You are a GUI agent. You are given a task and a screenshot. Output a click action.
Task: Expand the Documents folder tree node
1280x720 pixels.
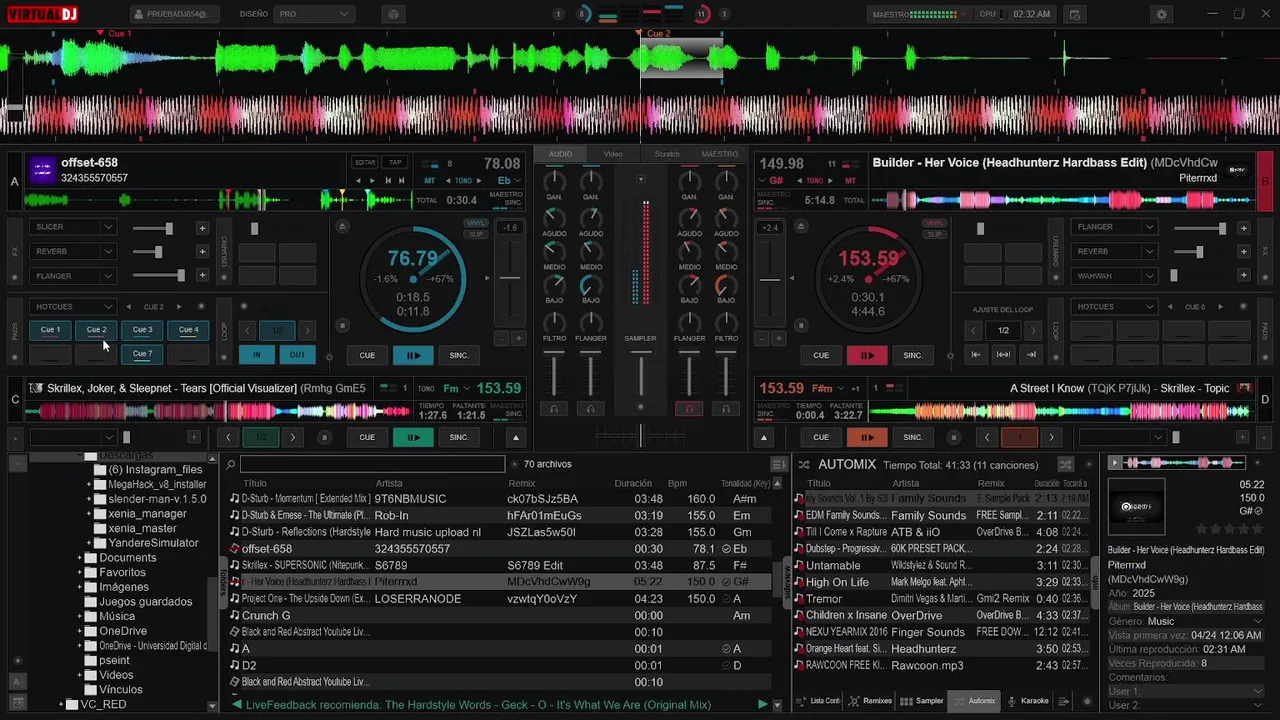click(x=80, y=558)
